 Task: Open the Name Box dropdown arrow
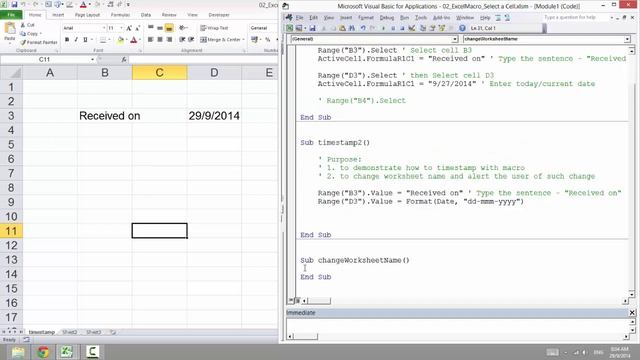pyautogui.click(x=93, y=60)
